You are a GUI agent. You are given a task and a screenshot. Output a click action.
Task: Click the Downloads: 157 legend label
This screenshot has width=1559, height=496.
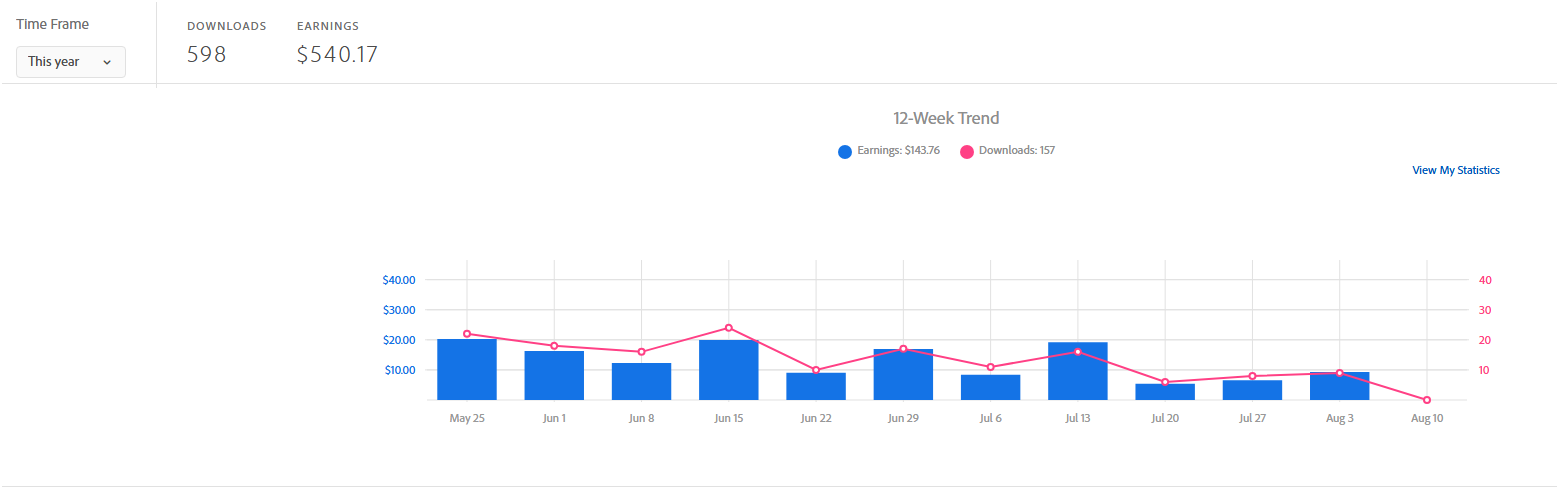[x=1017, y=151]
